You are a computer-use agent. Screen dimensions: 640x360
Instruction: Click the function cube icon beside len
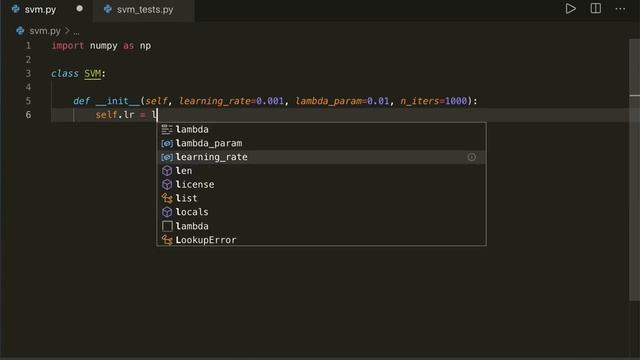[x=167, y=171]
